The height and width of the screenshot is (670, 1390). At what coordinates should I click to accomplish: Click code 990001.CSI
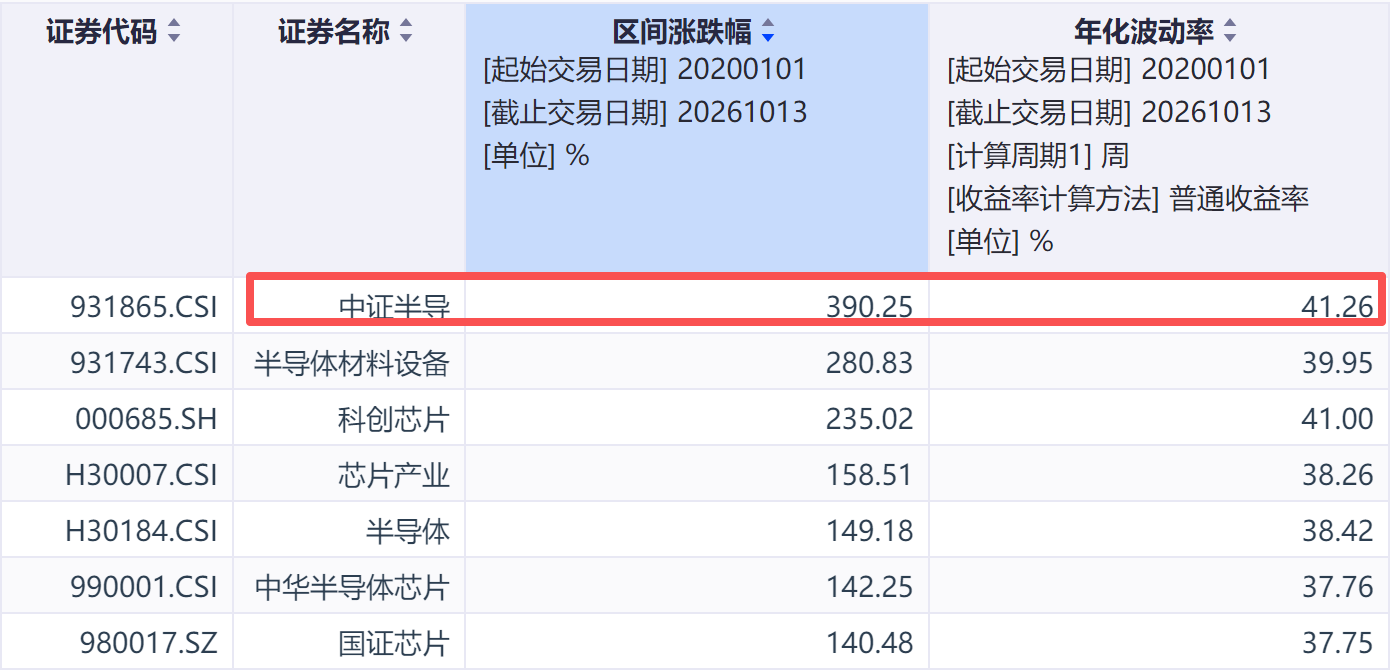coord(144,587)
